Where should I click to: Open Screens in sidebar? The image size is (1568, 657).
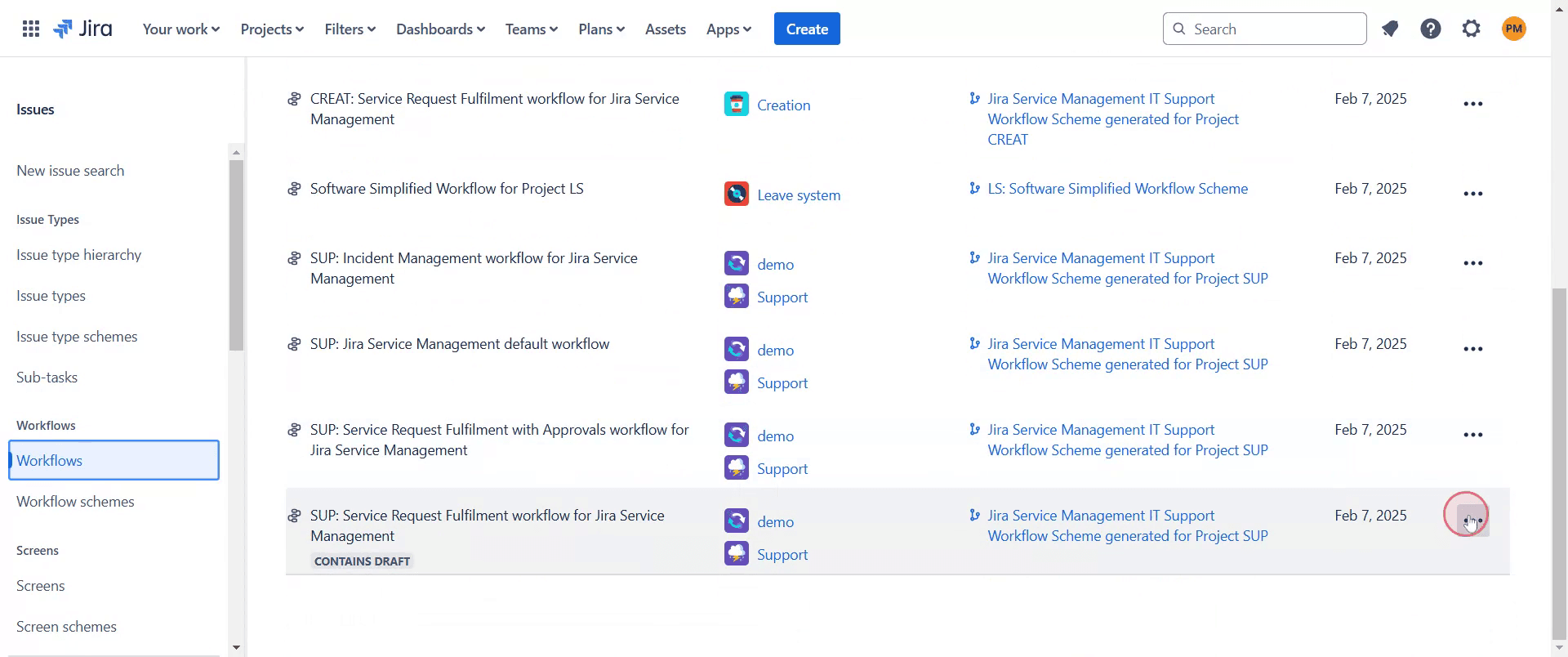pyautogui.click(x=40, y=586)
